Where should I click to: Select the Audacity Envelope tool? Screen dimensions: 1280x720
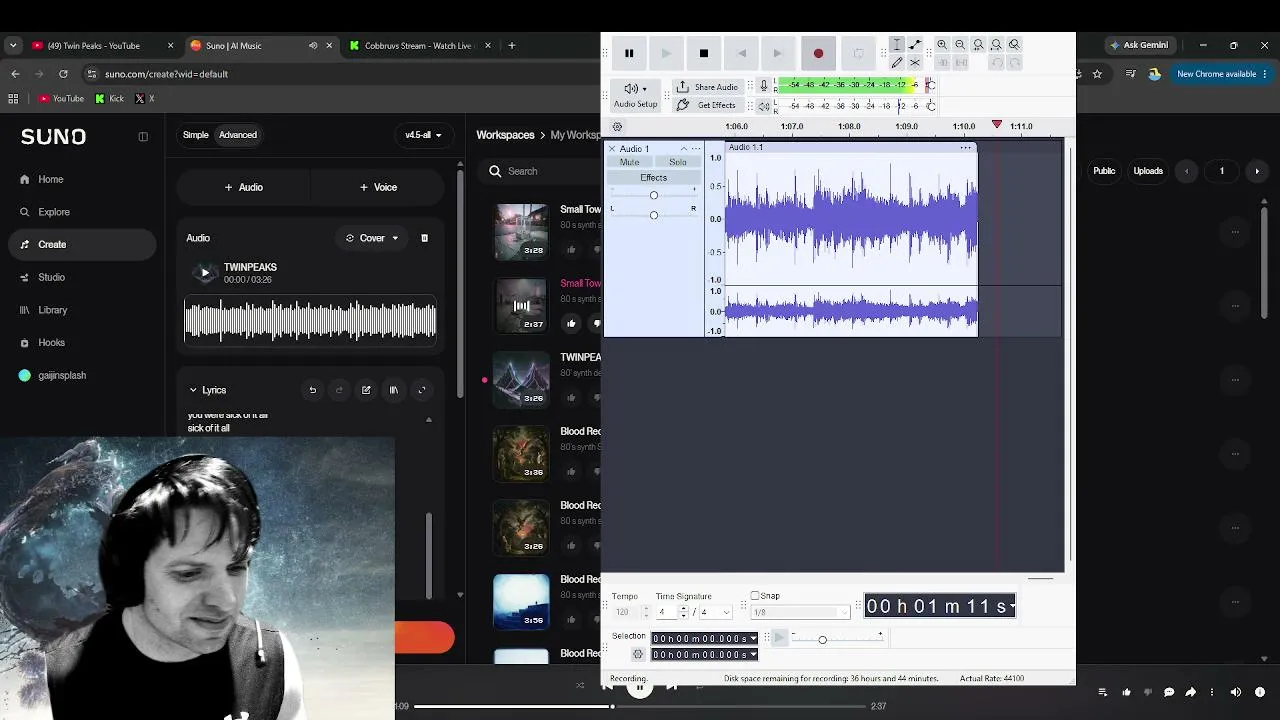[915, 45]
